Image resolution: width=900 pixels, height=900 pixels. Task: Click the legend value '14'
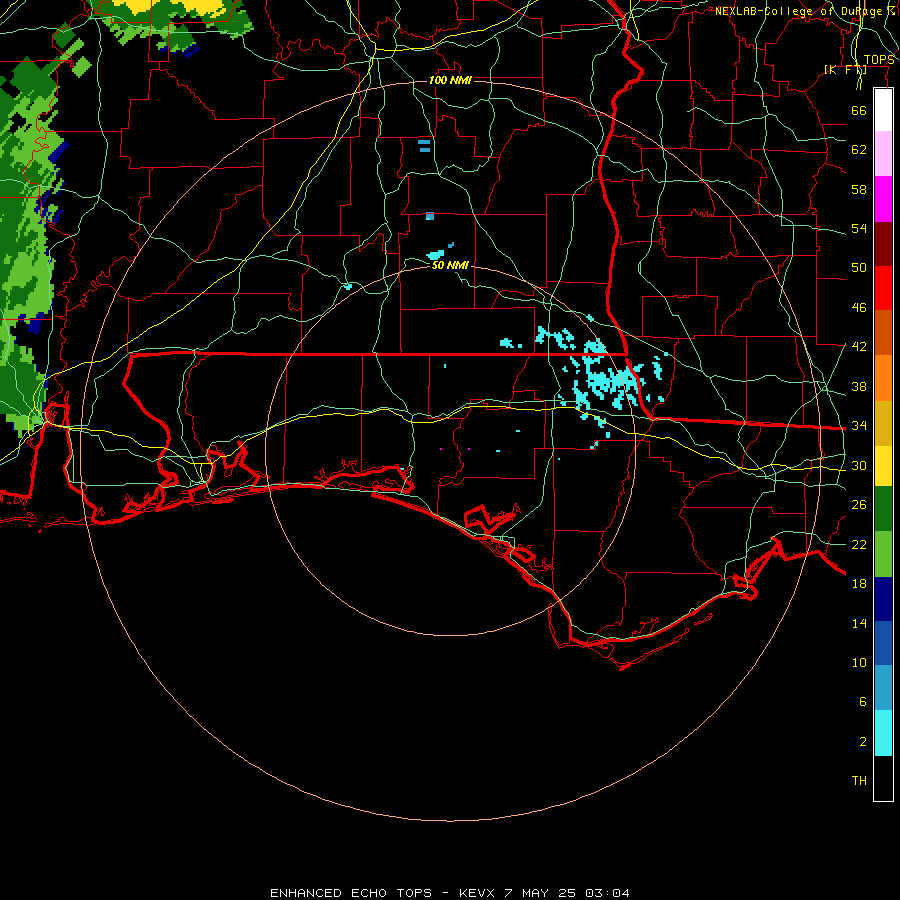(x=859, y=623)
